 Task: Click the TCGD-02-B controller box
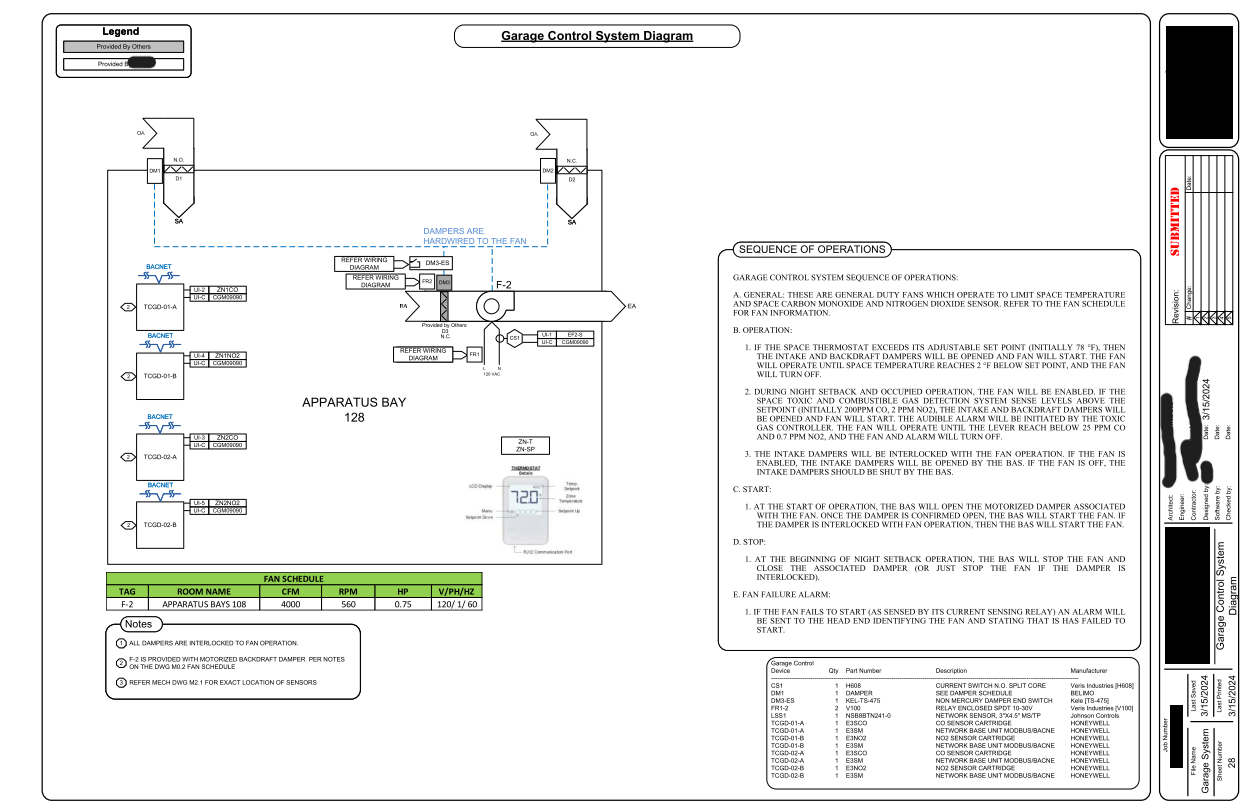pyautogui.click(x=160, y=524)
